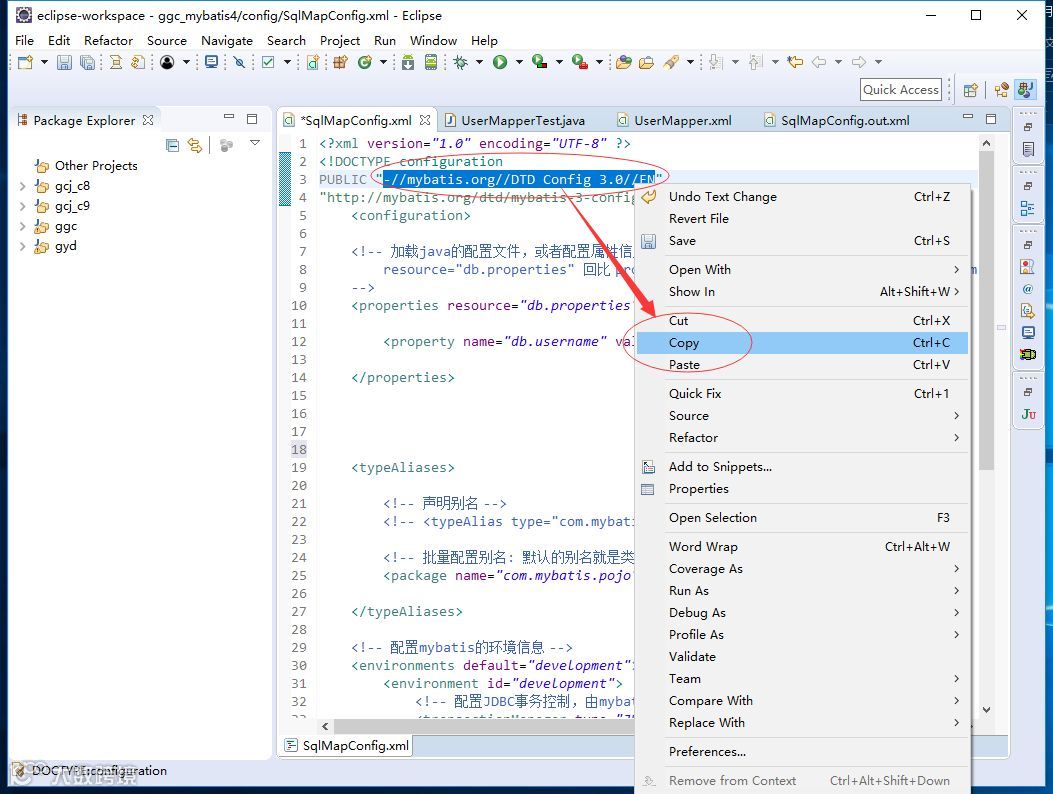This screenshot has width=1053, height=794.
Task: Click the Forward navigation arrow icon
Action: tap(859, 62)
